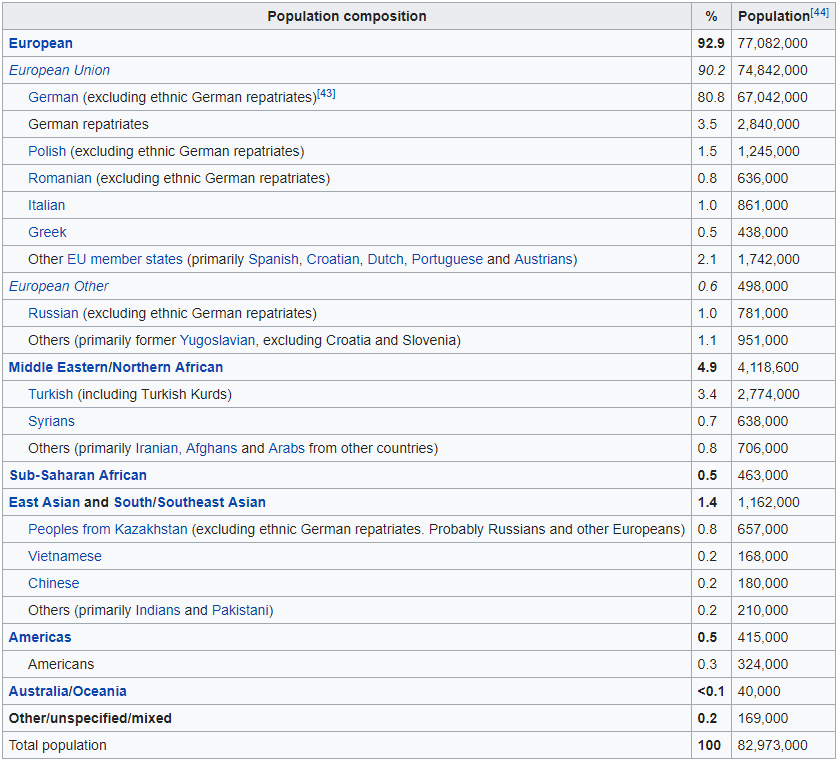
Task: Open the Northern African link
Action: pyautogui.click(x=168, y=367)
